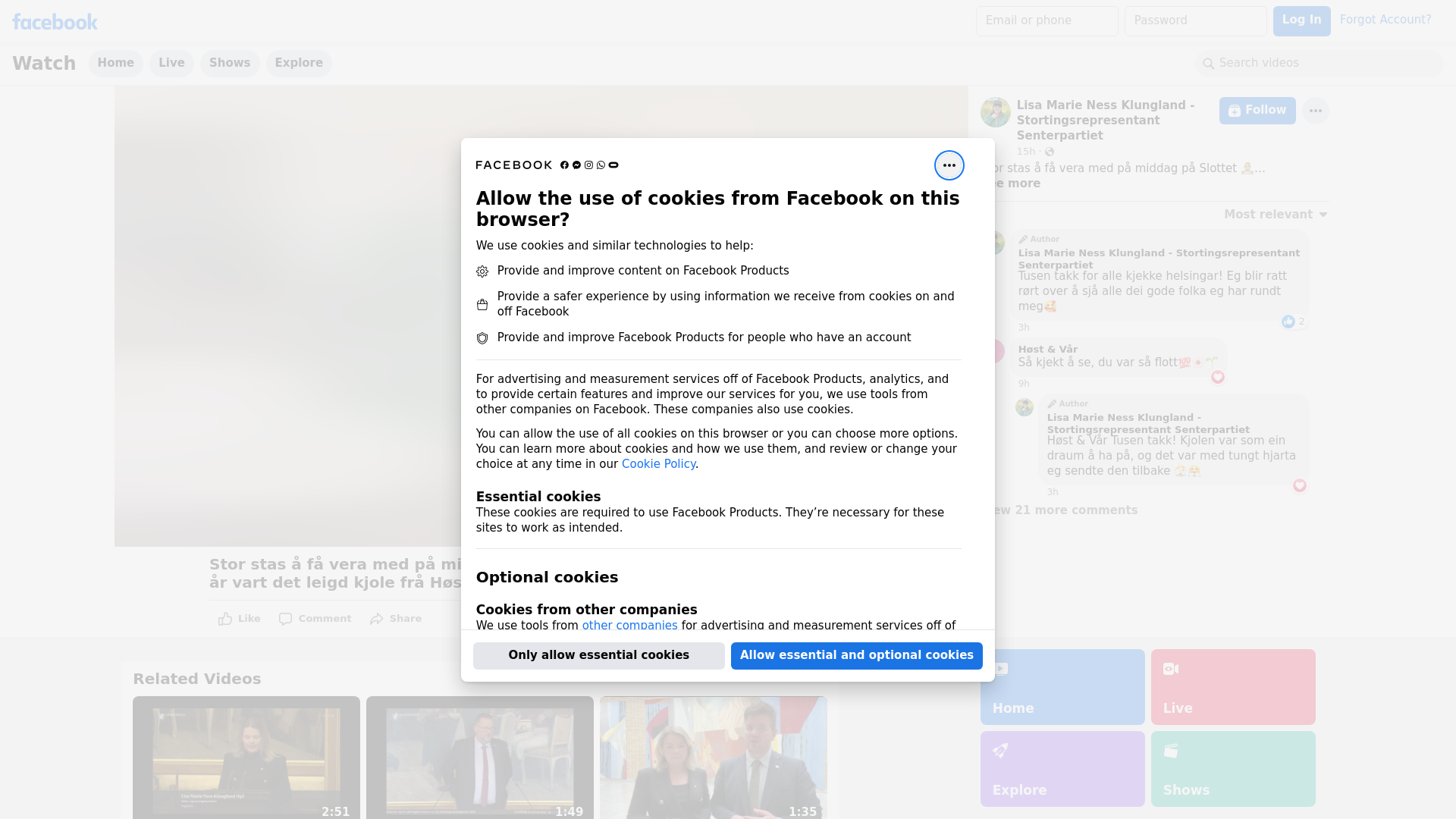Click the WhatsApp icon in dialog header
The height and width of the screenshot is (819, 1456).
click(601, 165)
